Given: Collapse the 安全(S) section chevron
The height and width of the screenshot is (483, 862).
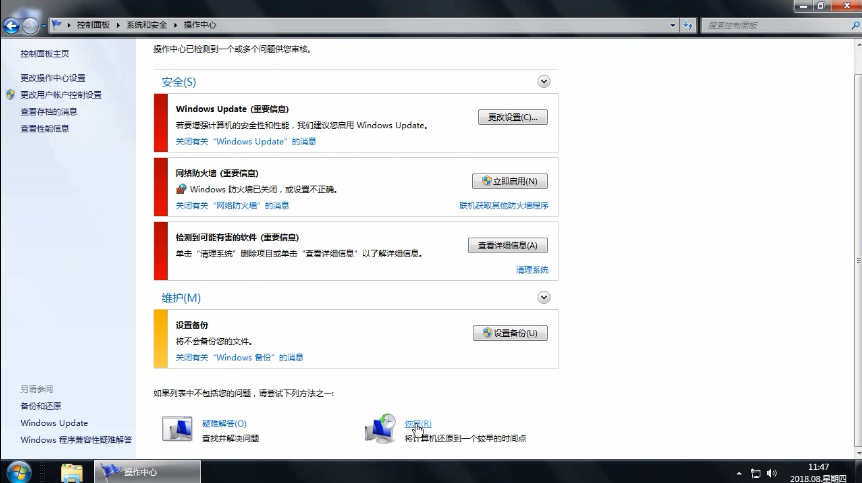Looking at the screenshot, I should 544,82.
